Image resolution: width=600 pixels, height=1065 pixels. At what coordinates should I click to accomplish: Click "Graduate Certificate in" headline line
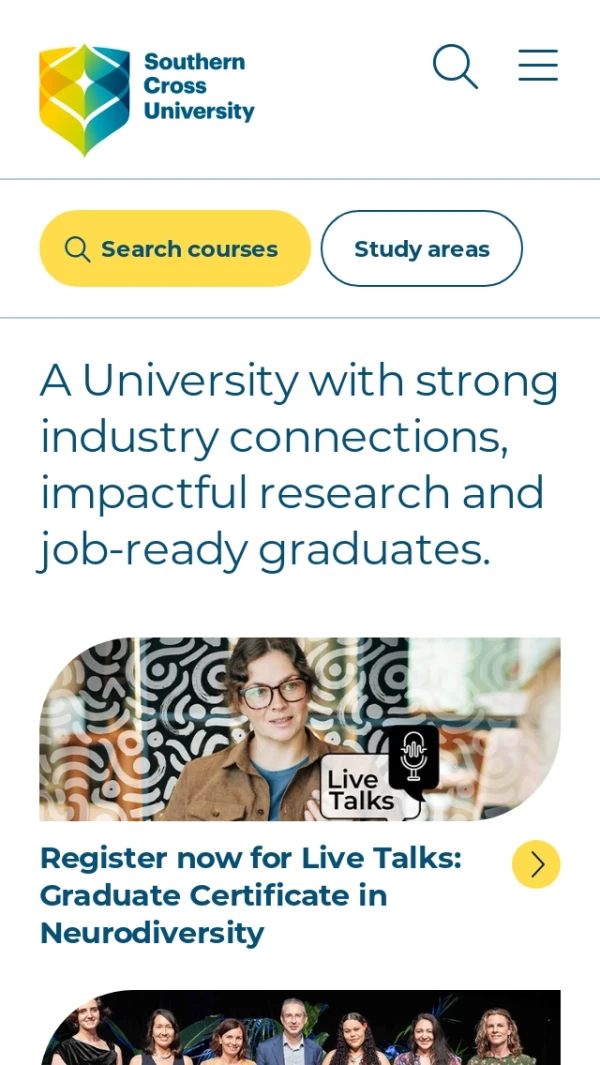pyautogui.click(x=213, y=895)
